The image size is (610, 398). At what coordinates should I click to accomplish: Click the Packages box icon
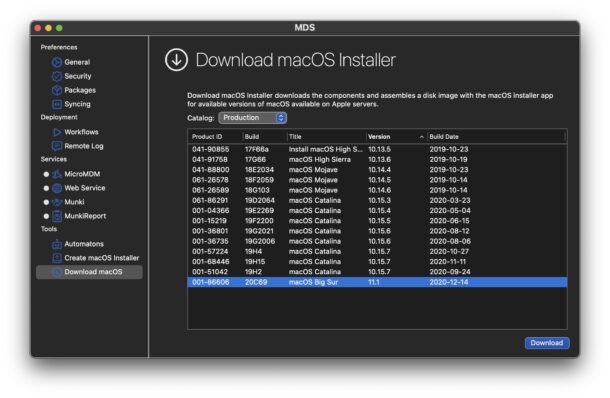(57, 90)
